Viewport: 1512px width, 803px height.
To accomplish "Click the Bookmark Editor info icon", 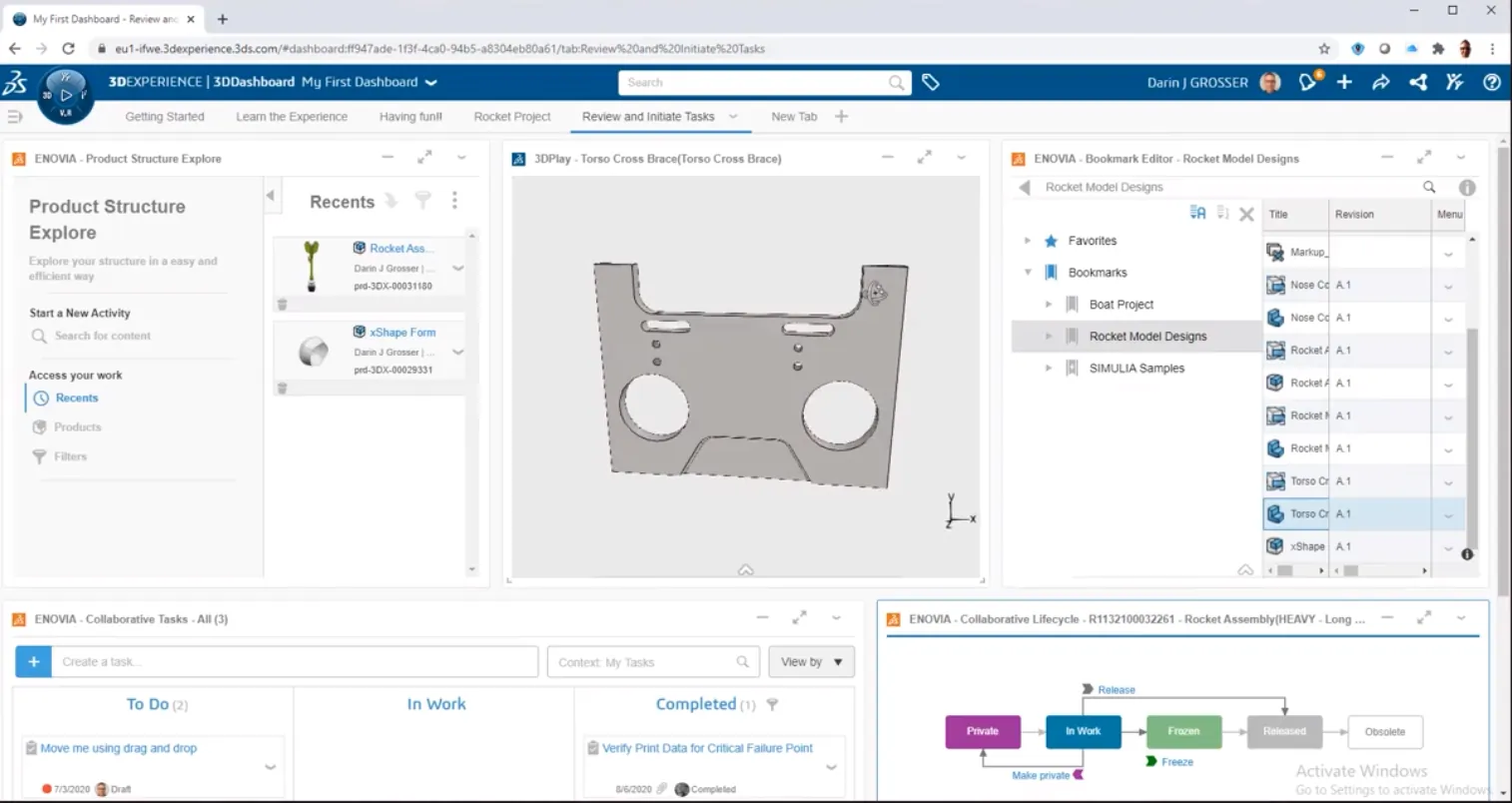I will [x=1467, y=188].
